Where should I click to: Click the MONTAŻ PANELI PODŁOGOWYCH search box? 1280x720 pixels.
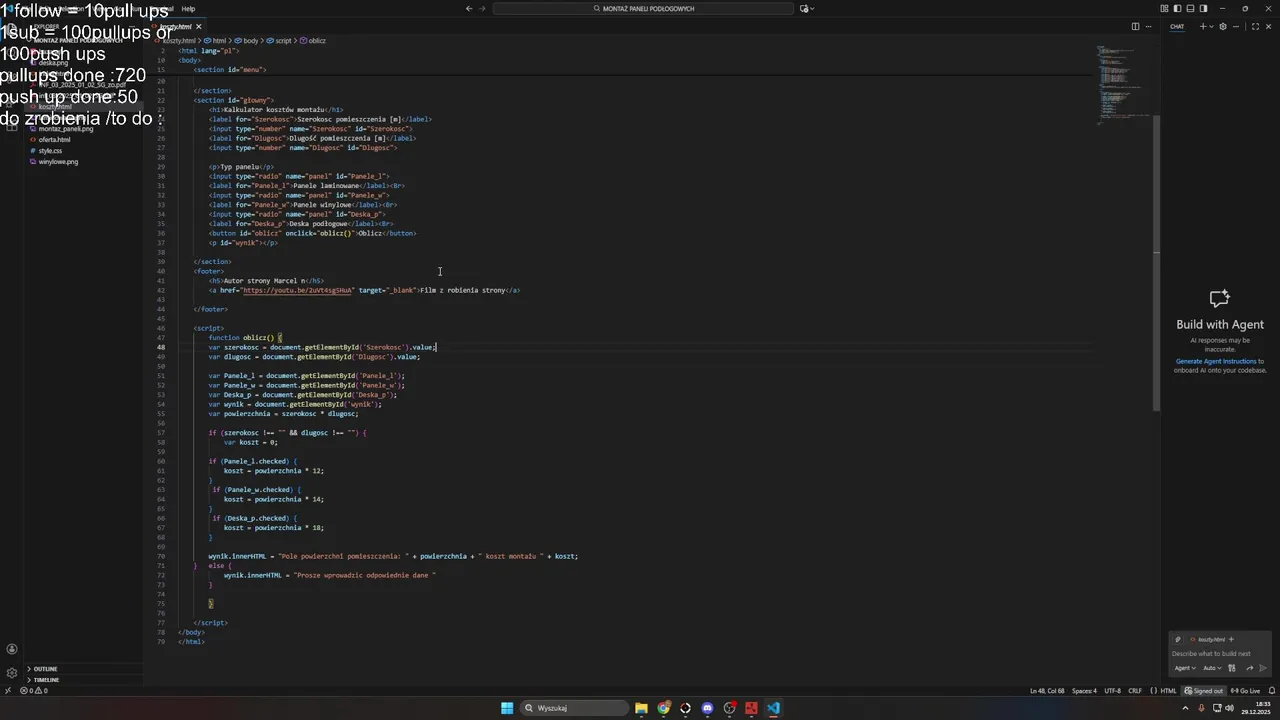click(x=643, y=8)
